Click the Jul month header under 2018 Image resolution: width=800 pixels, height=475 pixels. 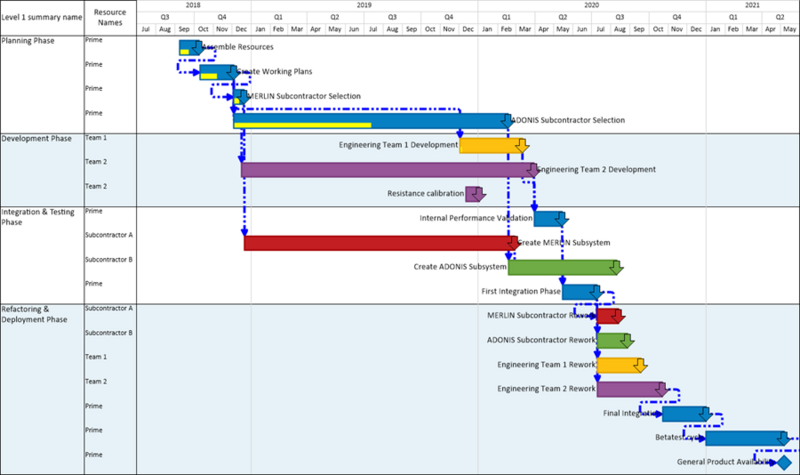click(x=146, y=29)
